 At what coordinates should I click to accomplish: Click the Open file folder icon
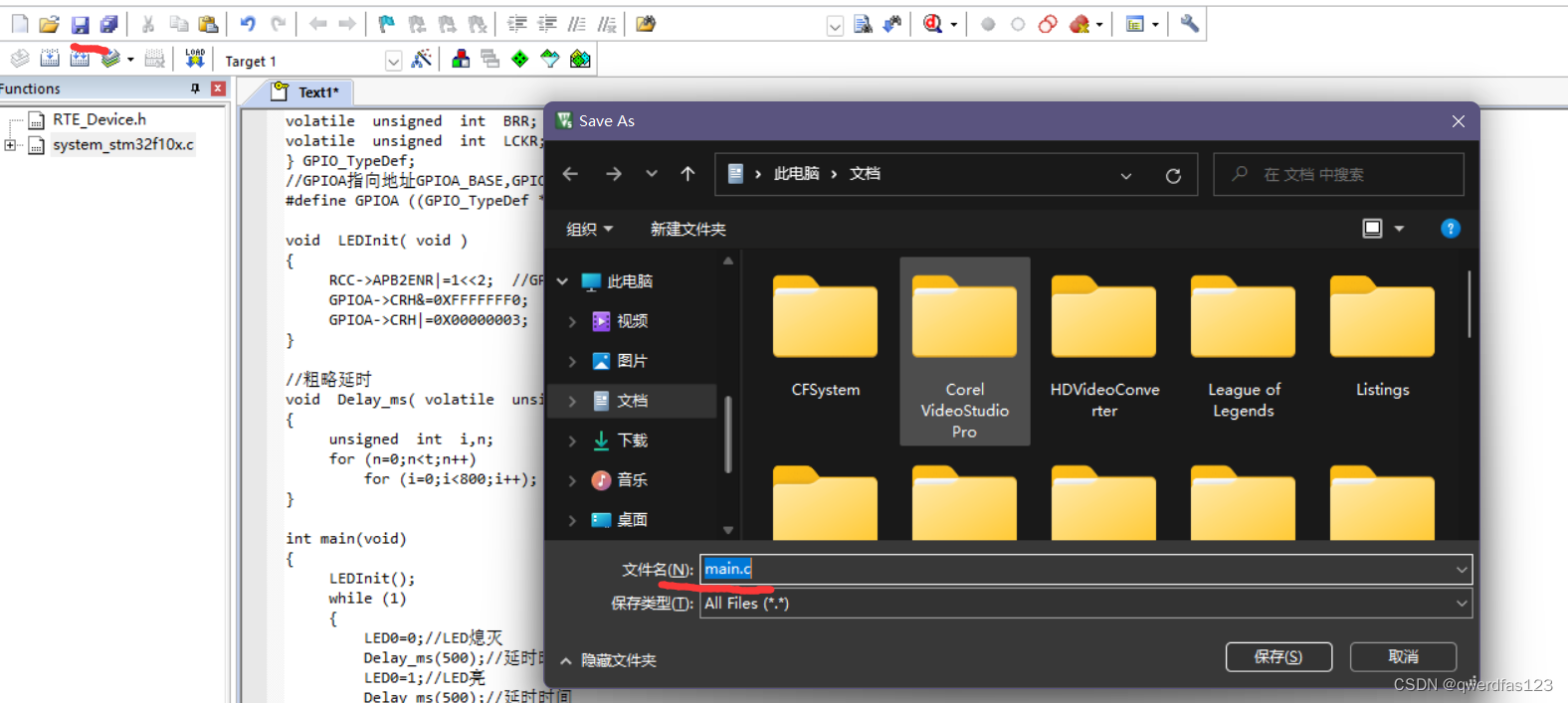click(x=50, y=24)
